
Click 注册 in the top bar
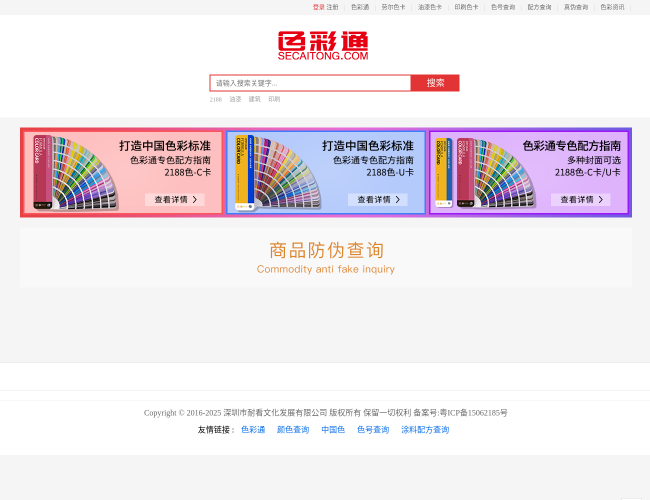tap(333, 7)
